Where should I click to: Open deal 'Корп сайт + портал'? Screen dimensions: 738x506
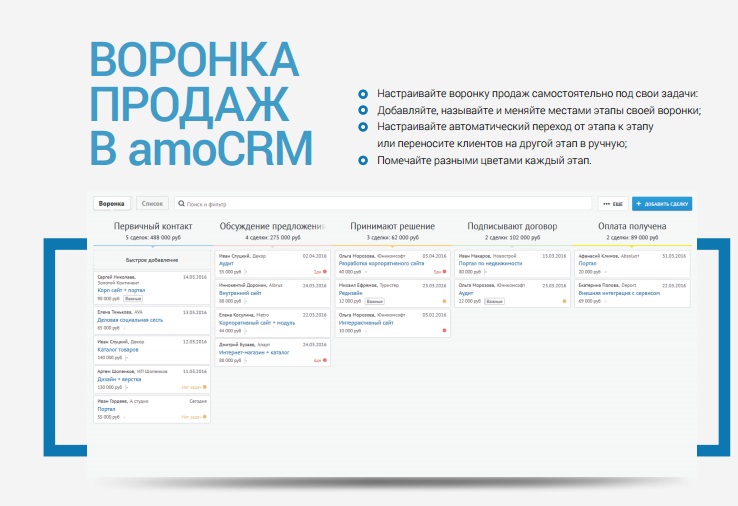tap(121, 290)
